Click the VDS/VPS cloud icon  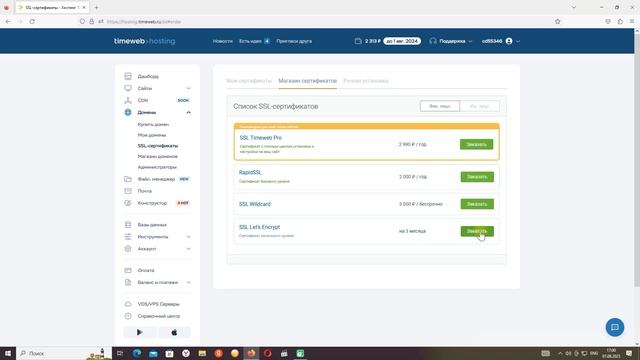(x=128, y=304)
